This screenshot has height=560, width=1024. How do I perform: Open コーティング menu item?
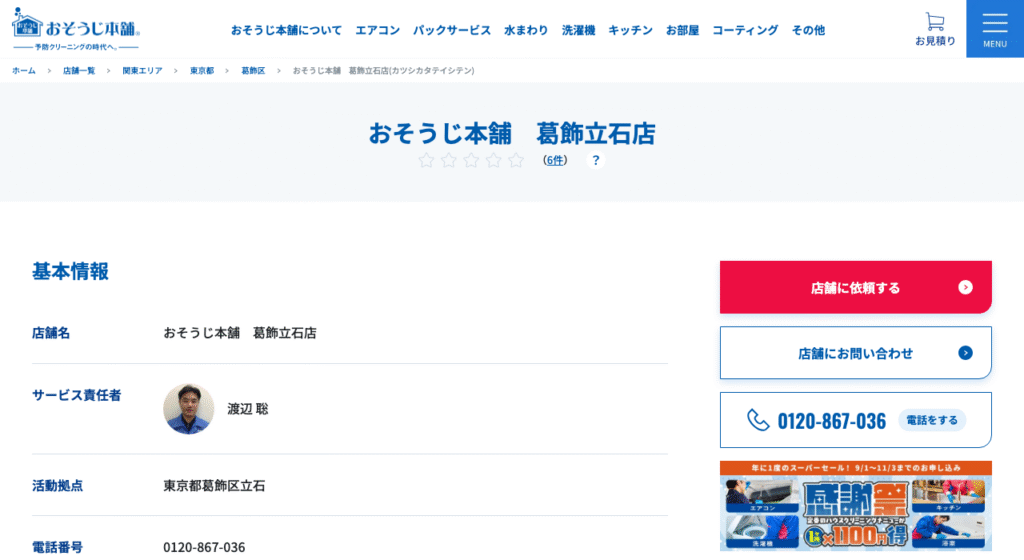[745, 30]
